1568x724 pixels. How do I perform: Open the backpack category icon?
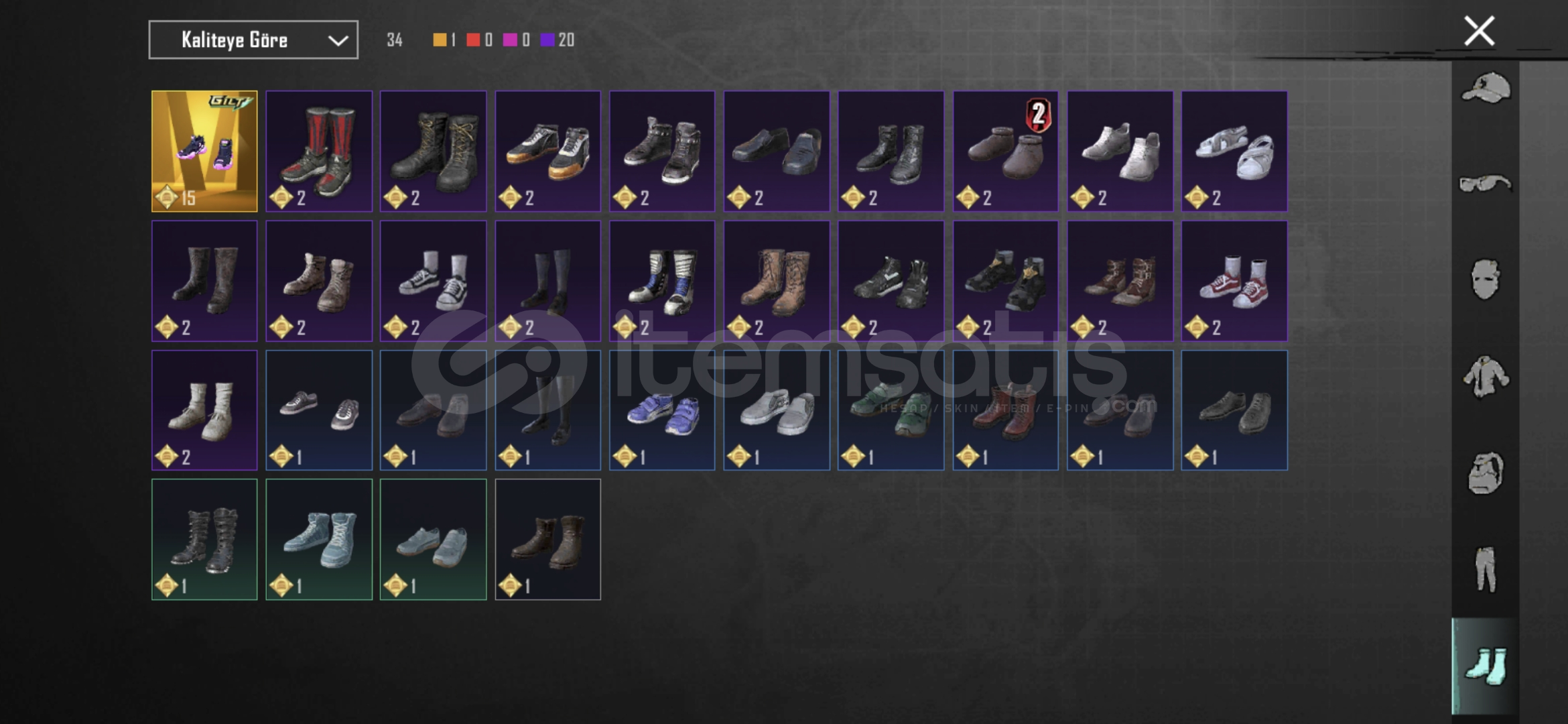[1486, 473]
